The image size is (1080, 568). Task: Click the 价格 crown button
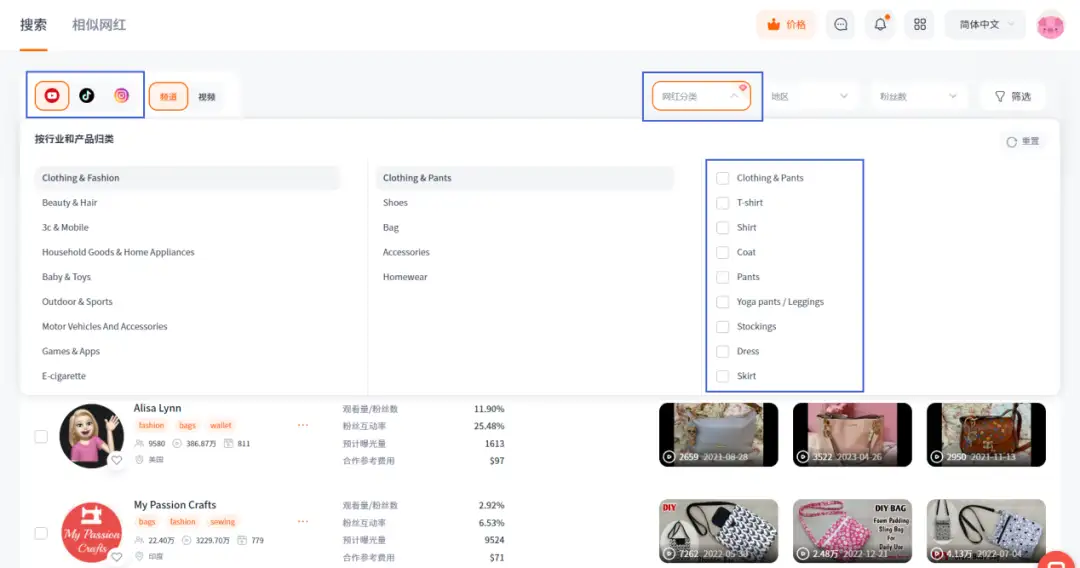pyautogui.click(x=786, y=25)
